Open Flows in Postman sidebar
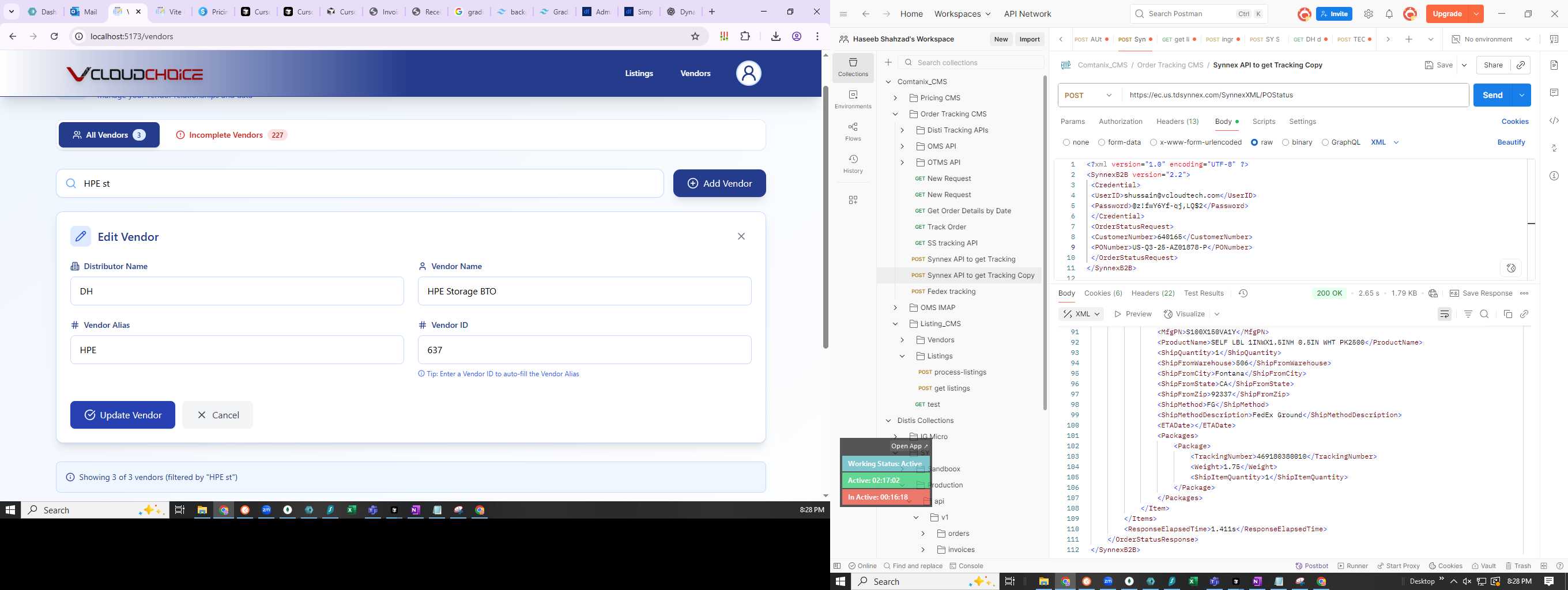The image size is (1568, 590). pyautogui.click(x=853, y=131)
